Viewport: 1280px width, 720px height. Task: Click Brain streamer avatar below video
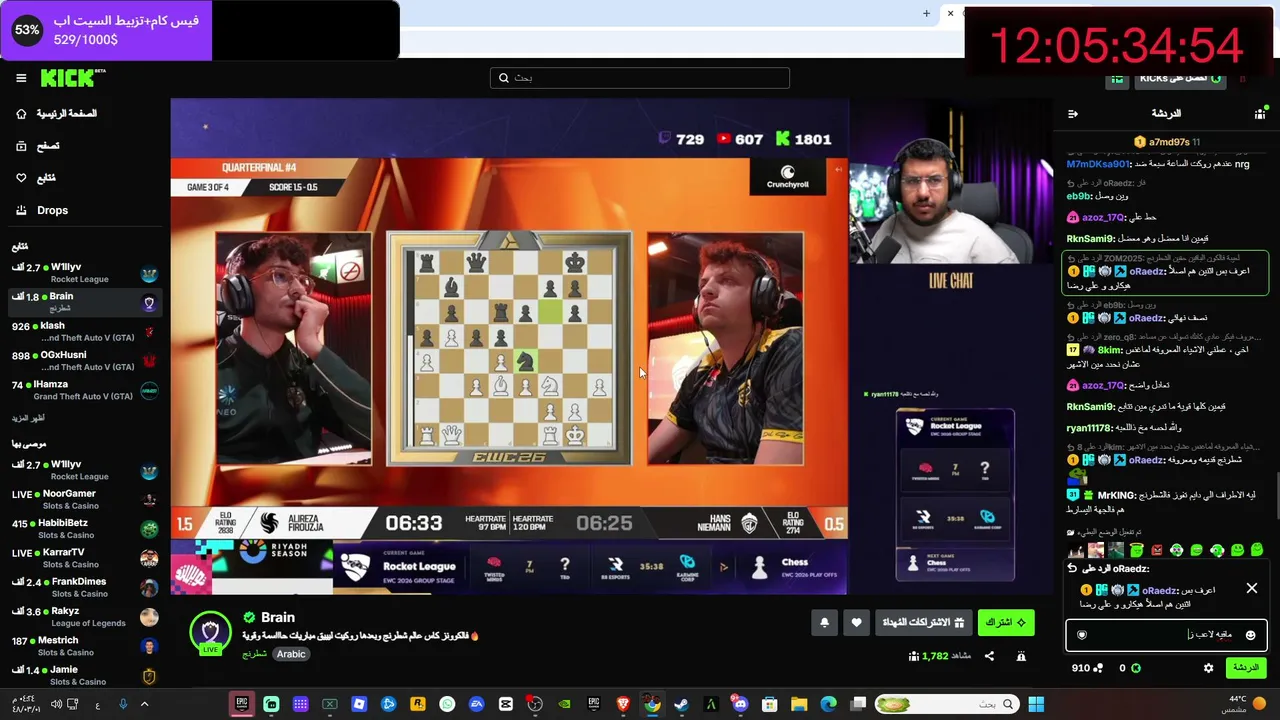pos(211,632)
